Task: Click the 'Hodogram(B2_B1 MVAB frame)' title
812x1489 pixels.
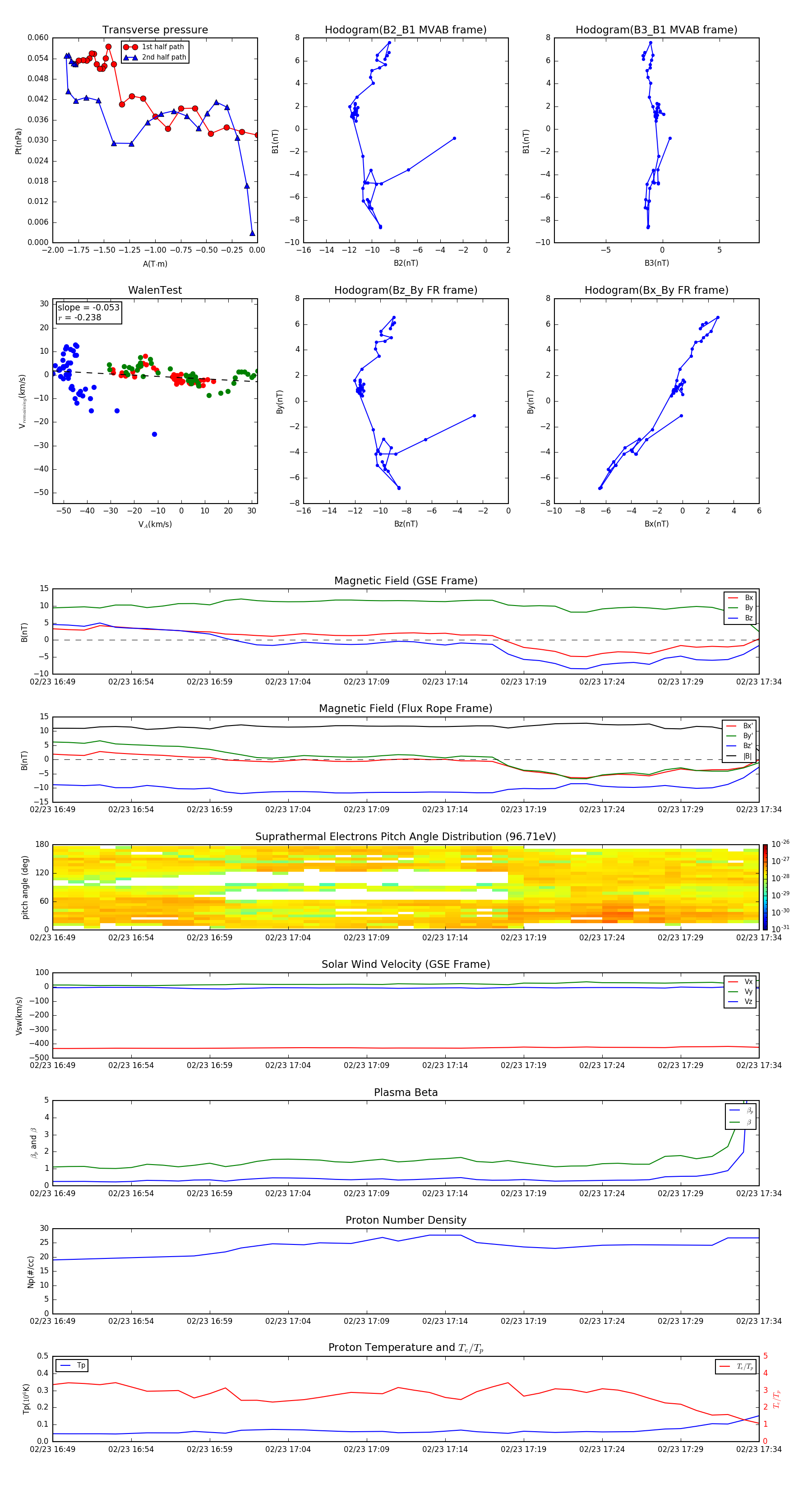Action: pyautogui.click(x=406, y=30)
